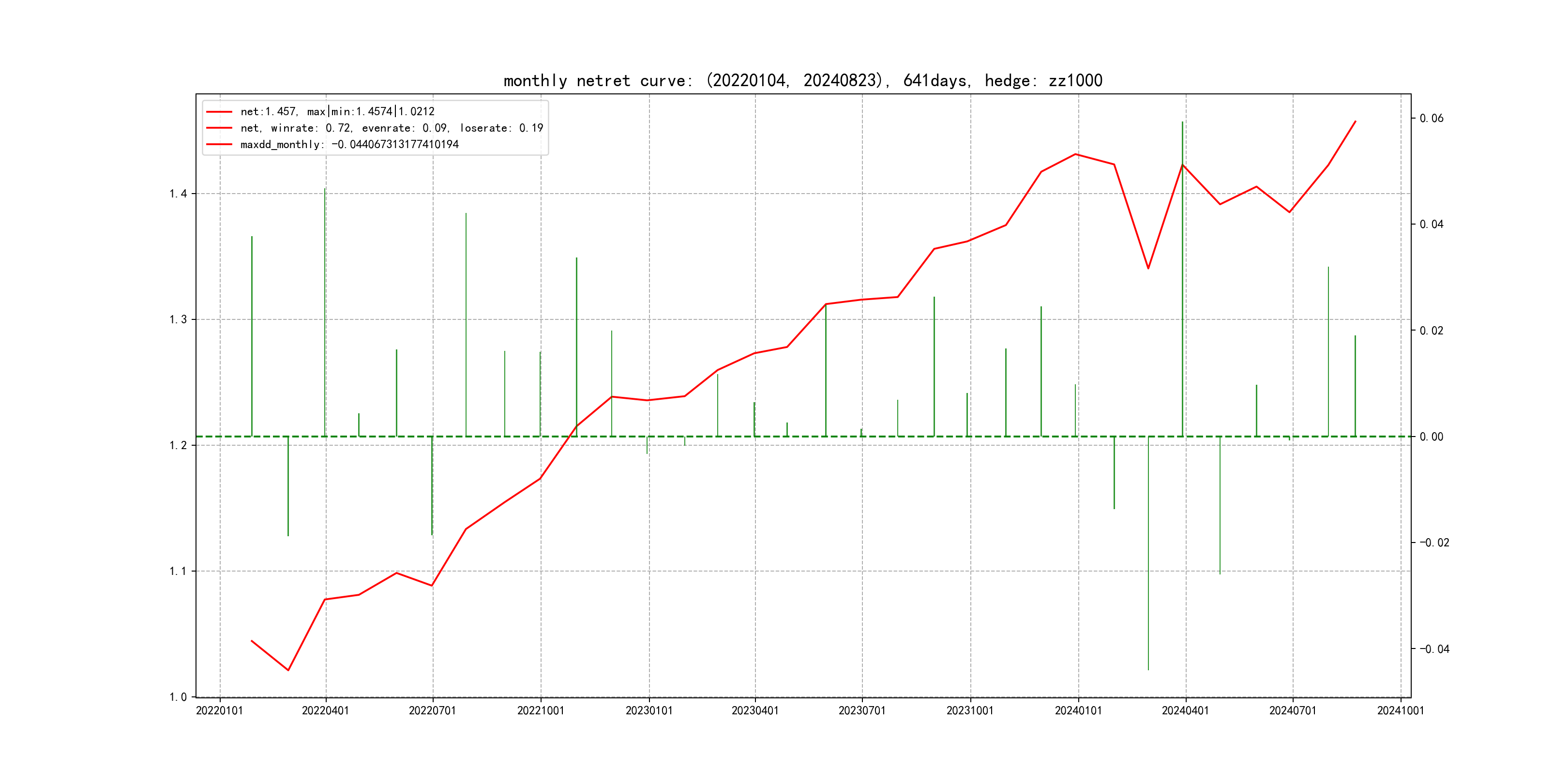
Task: Click the maxdd_monthly legend entry
Action: (x=349, y=144)
